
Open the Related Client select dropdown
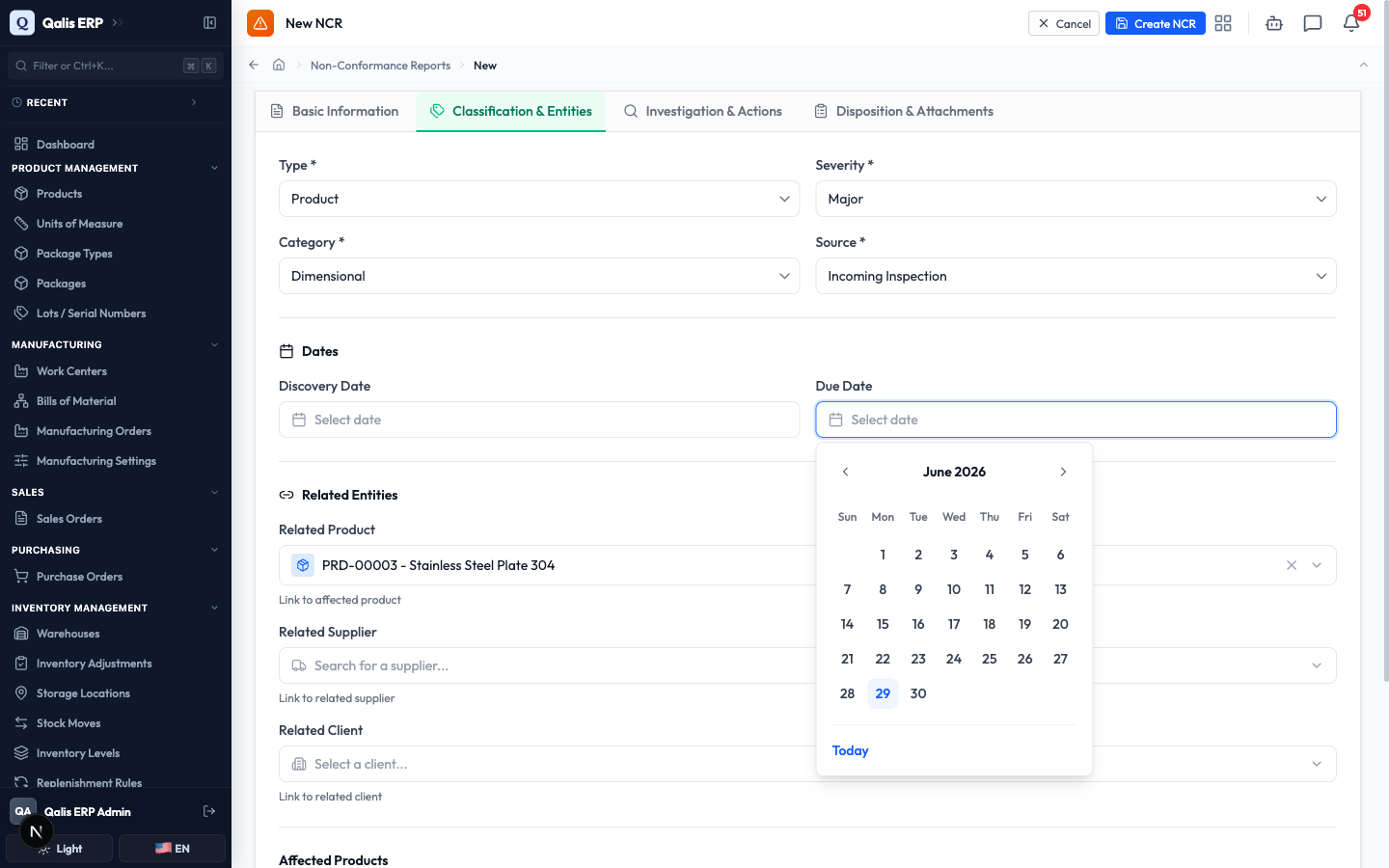(807, 764)
